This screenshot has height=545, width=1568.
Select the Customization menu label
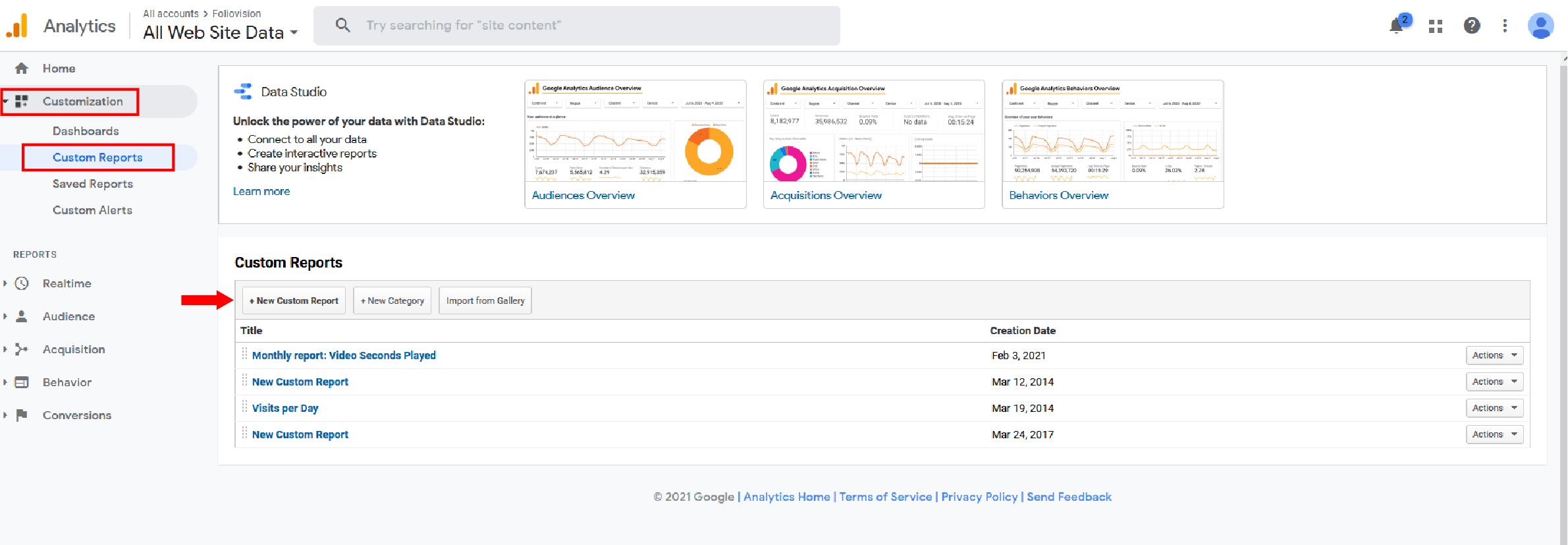83,101
